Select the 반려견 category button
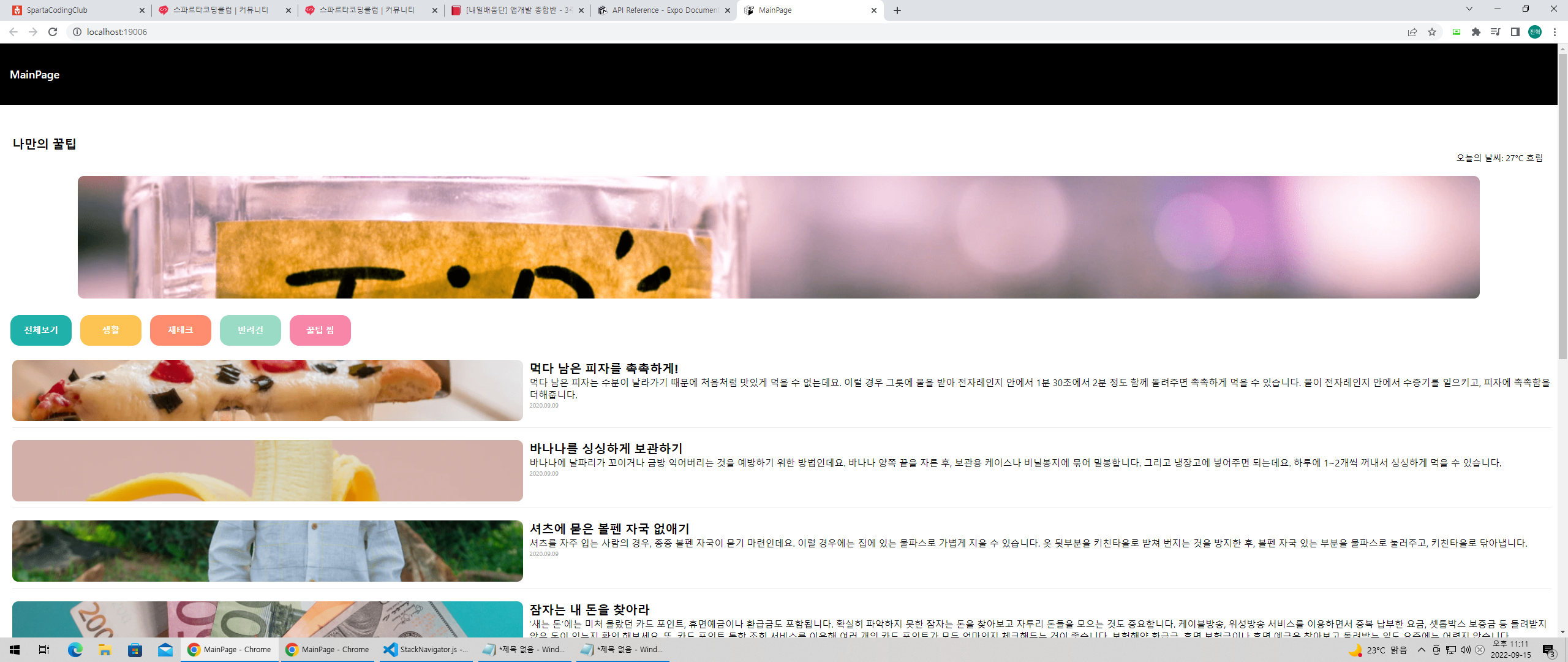The height and width of the screenshot is (662, 1568). [x=251, y=330]
